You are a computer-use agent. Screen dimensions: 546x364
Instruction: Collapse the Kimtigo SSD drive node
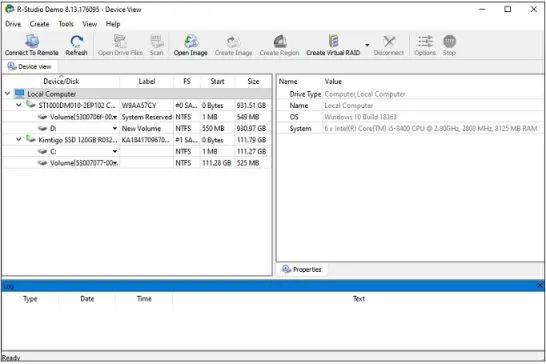click(19, 140)
